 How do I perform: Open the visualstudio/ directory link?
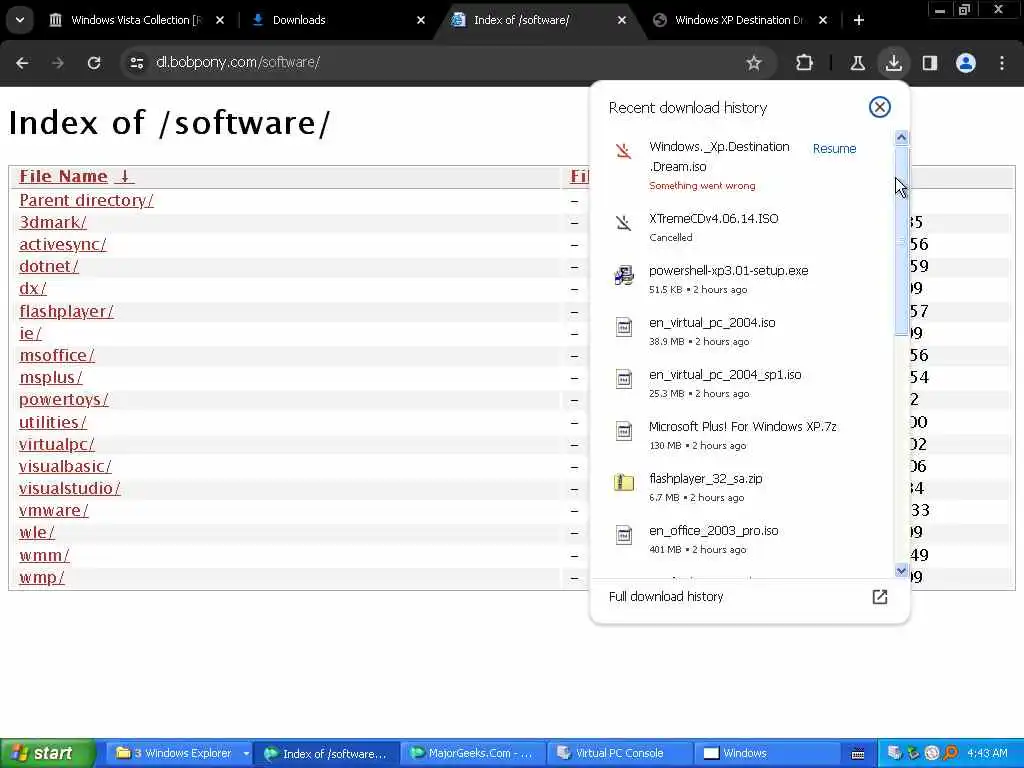[70, 489]
